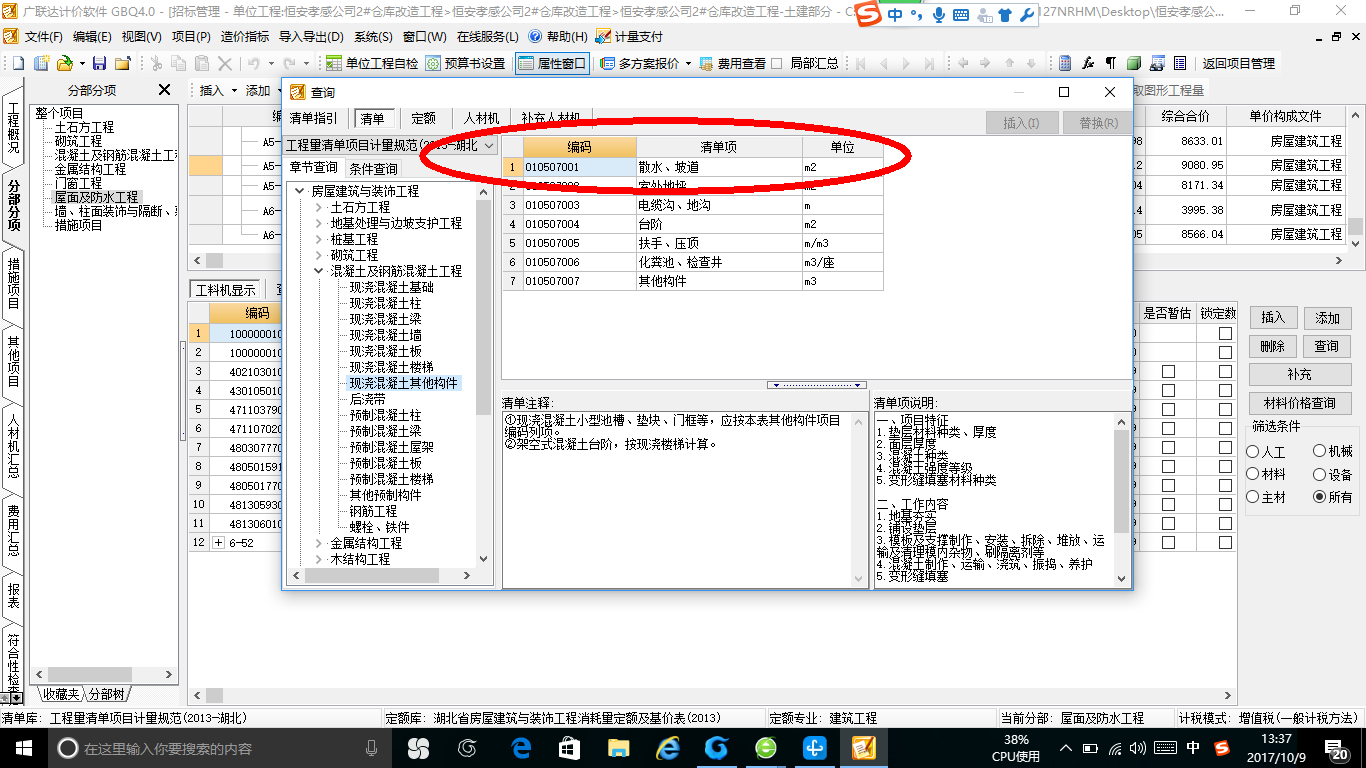1366x768 pixels.
Task: Click the list sheet icon before 返回项目管理
Action: click(1180, 63)
